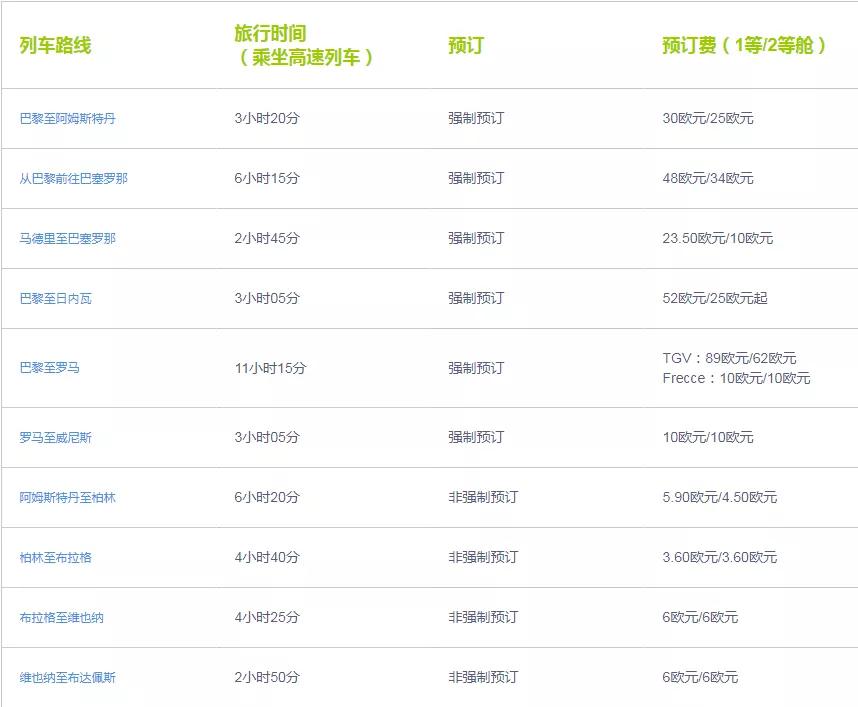Click 非强制预订 for the Amsterdam-Berlin route

[486, 496]
